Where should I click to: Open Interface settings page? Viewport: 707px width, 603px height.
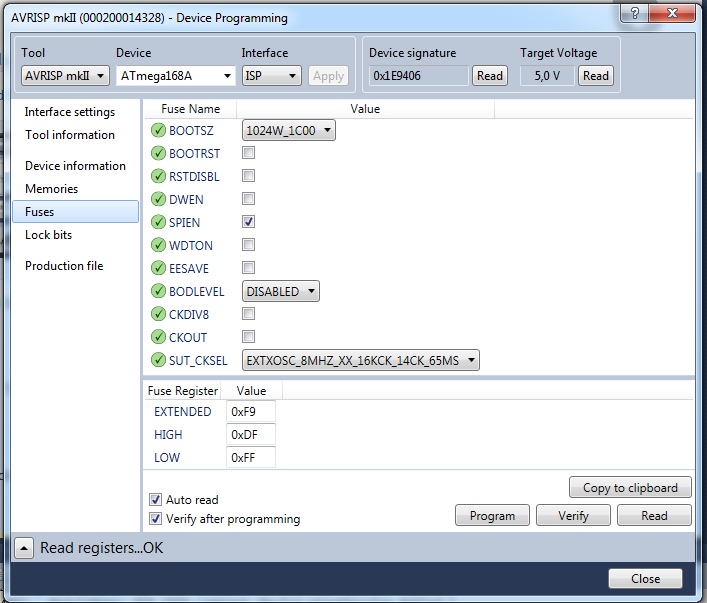point(70,112)
